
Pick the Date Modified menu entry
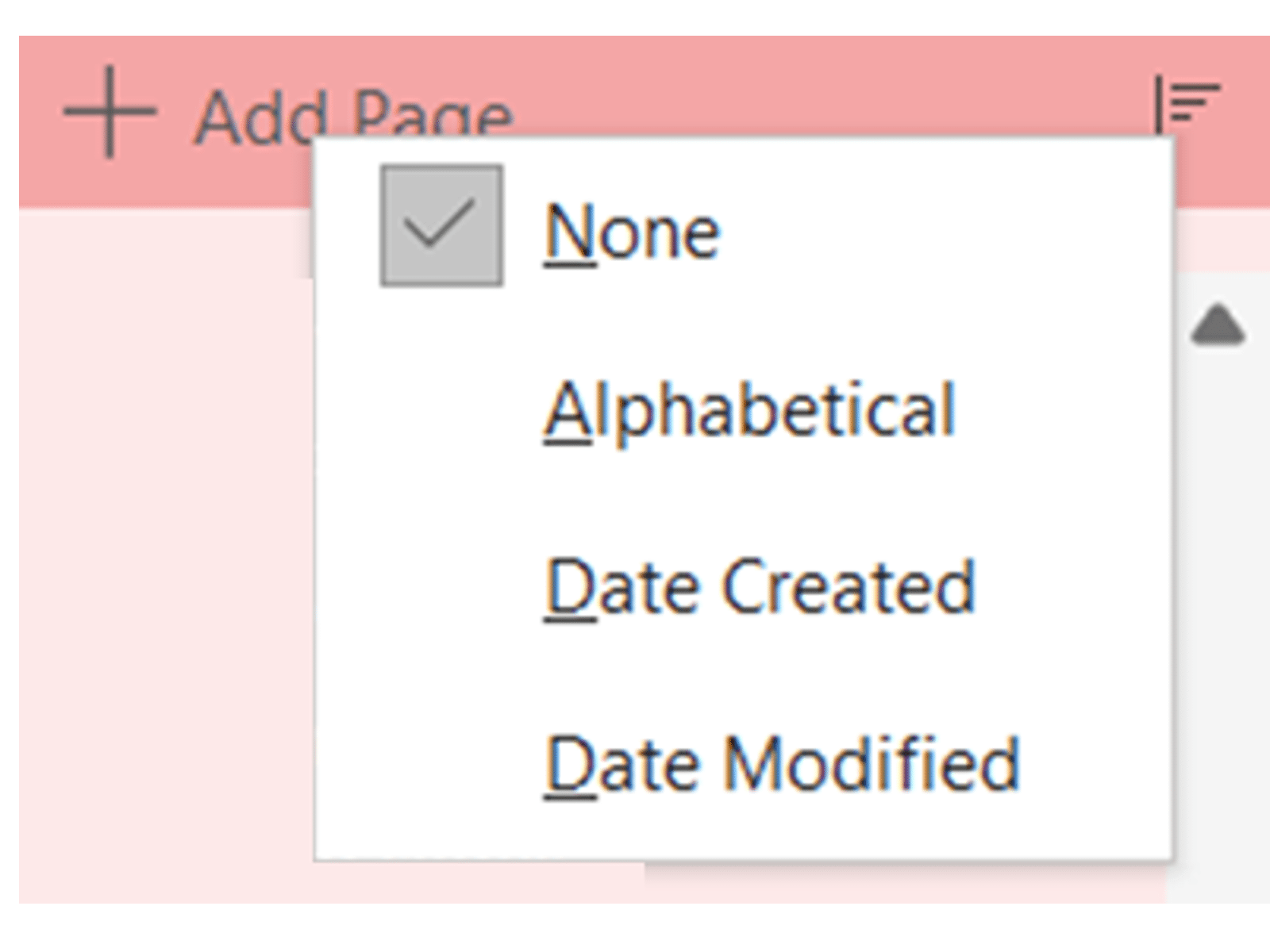(x=782, y=763)
